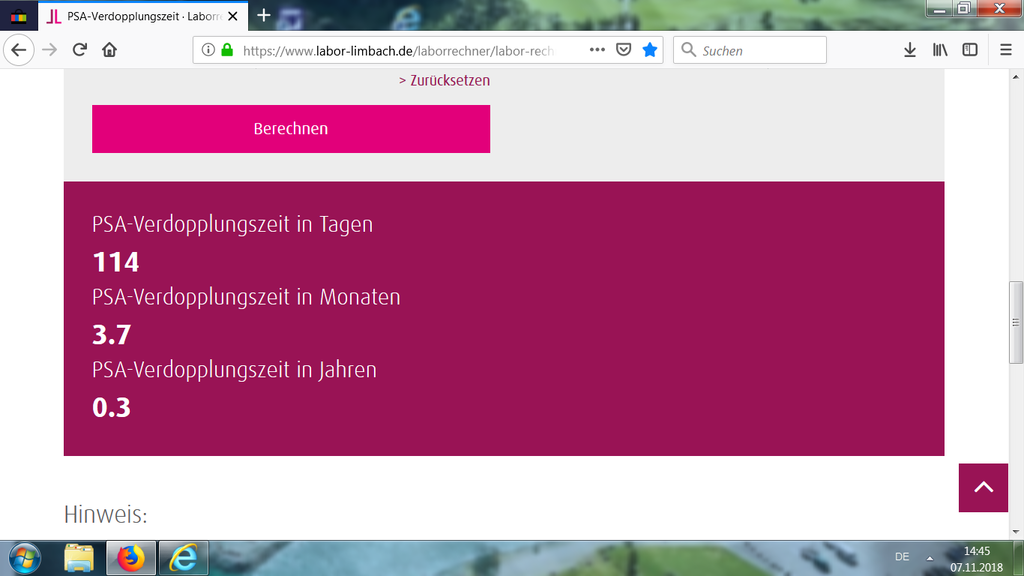The height and width of the screenshot is (576, 1024).
Task: Open the Library menu
Action: pos(940,50)
